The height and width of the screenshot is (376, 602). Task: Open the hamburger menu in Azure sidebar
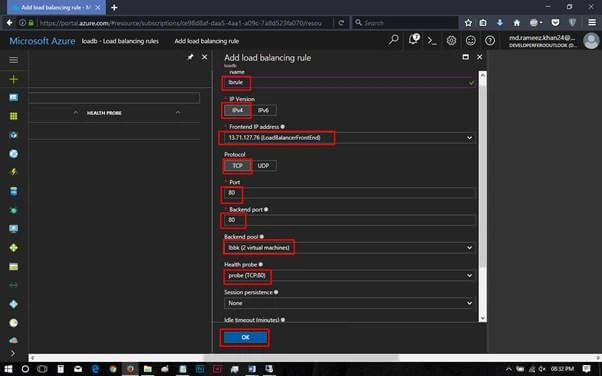(13, 60)
